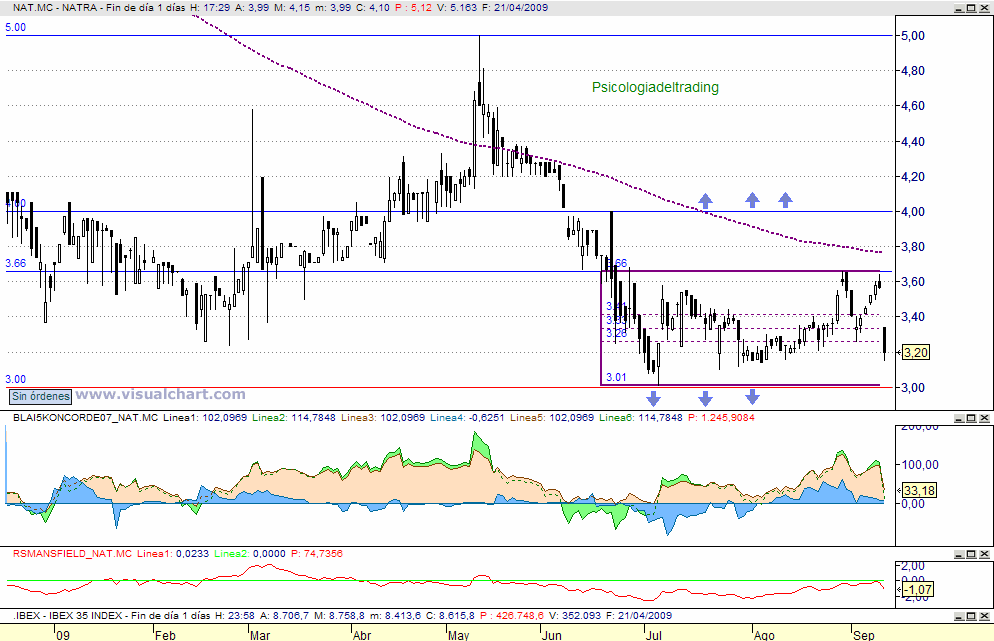Click the 4,00 price axis label
Viewport: 994px width, 641px height.
point(913,212)
